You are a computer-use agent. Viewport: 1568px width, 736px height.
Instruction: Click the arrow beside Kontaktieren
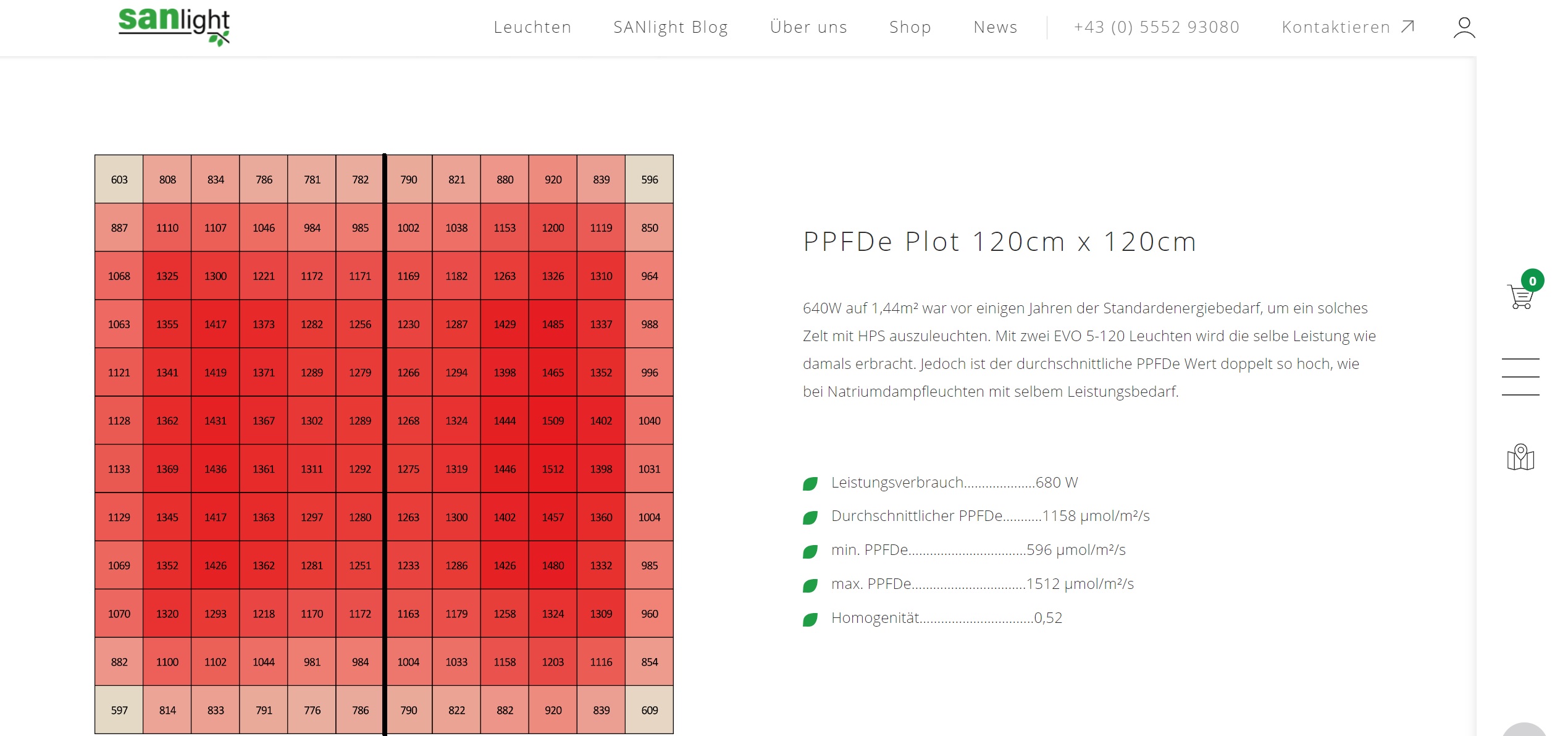coord(1407,27)
